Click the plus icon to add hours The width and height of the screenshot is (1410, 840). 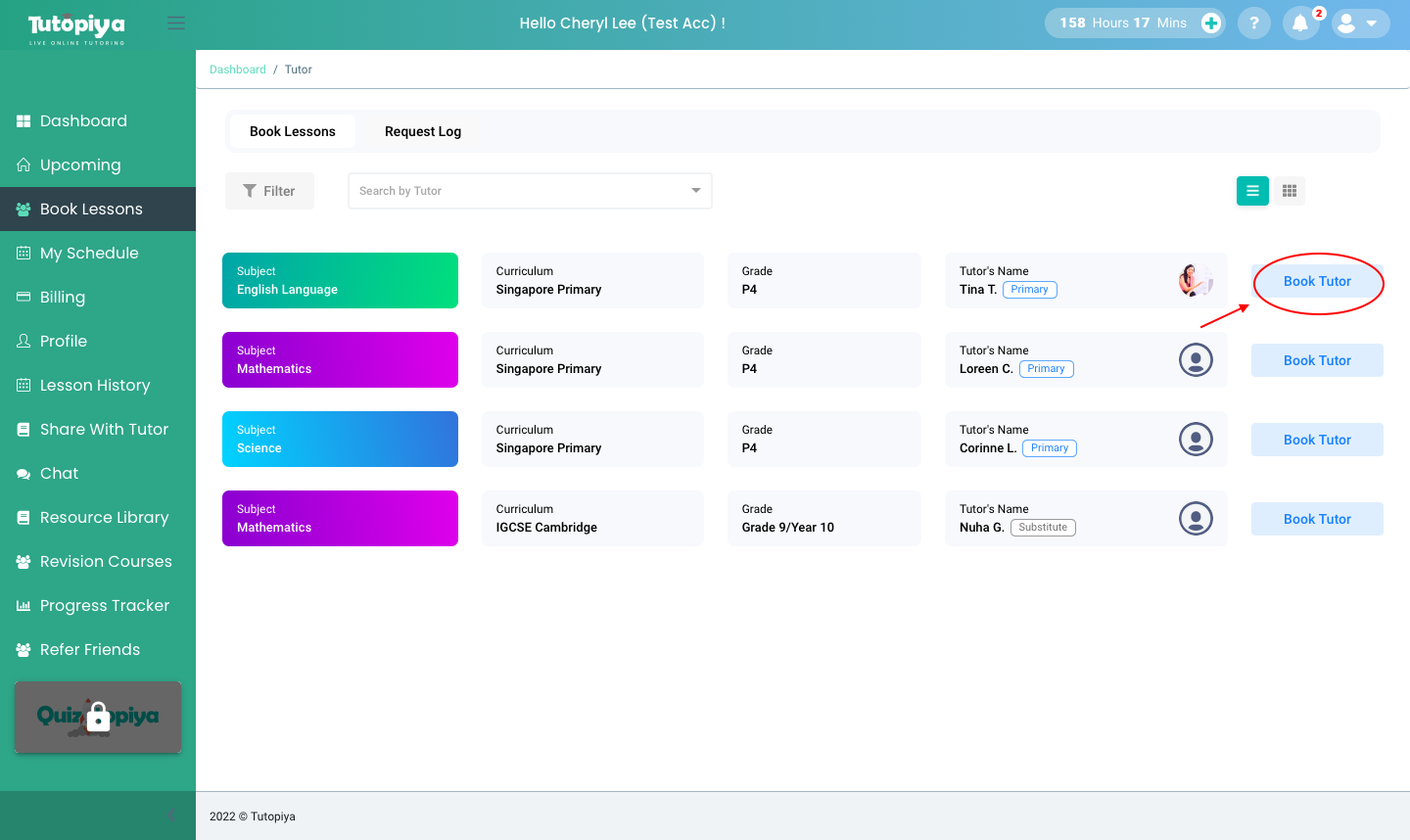pyautogui.click(x=1211, y=23)
